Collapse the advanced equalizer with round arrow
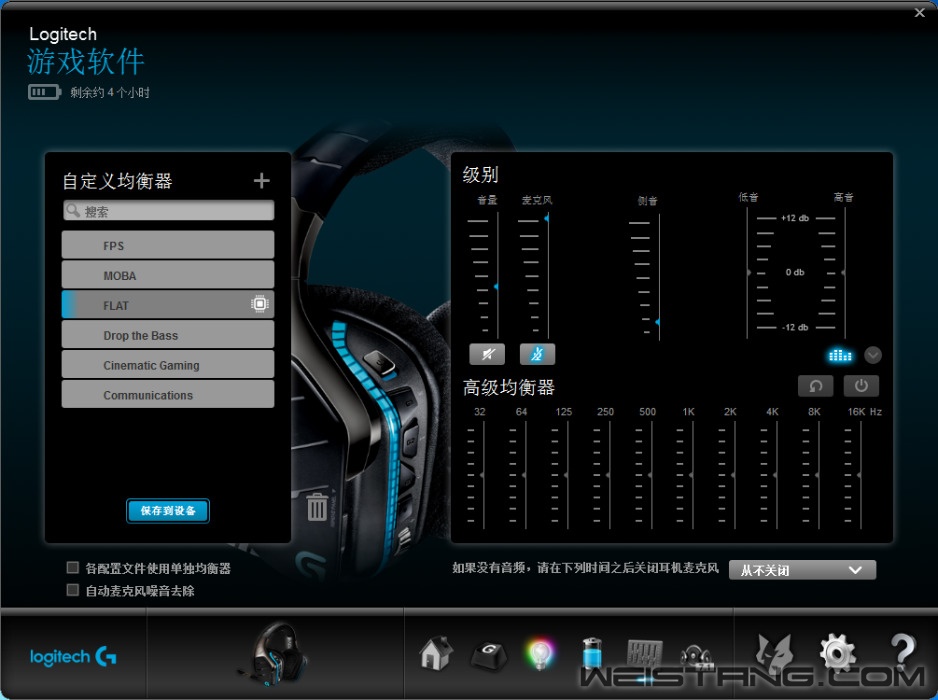This screenshot has height=700, width=938. [873, 355]
